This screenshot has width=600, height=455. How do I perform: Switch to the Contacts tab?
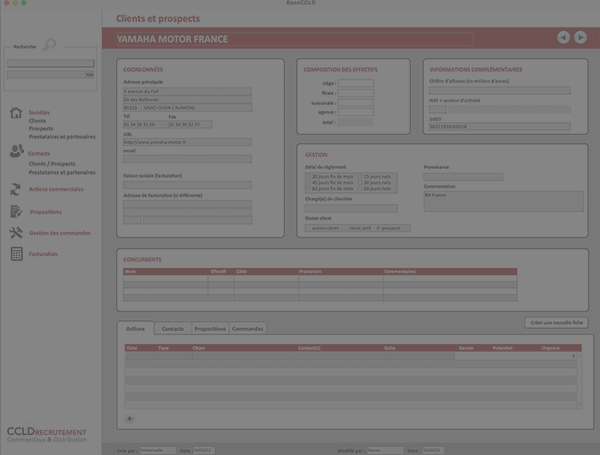coord(173,329)
